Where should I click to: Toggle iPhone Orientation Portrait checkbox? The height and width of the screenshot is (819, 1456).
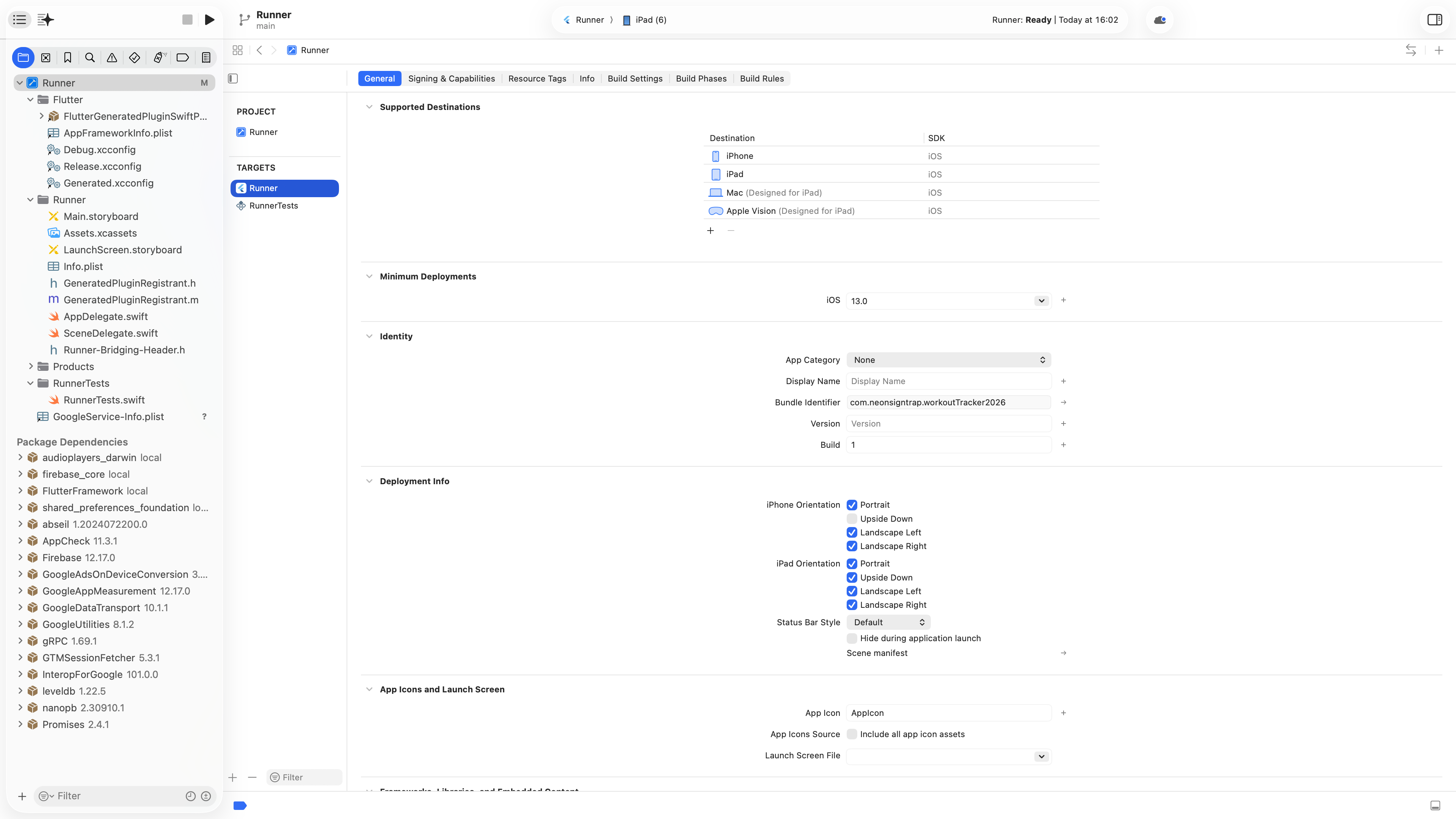852,505
